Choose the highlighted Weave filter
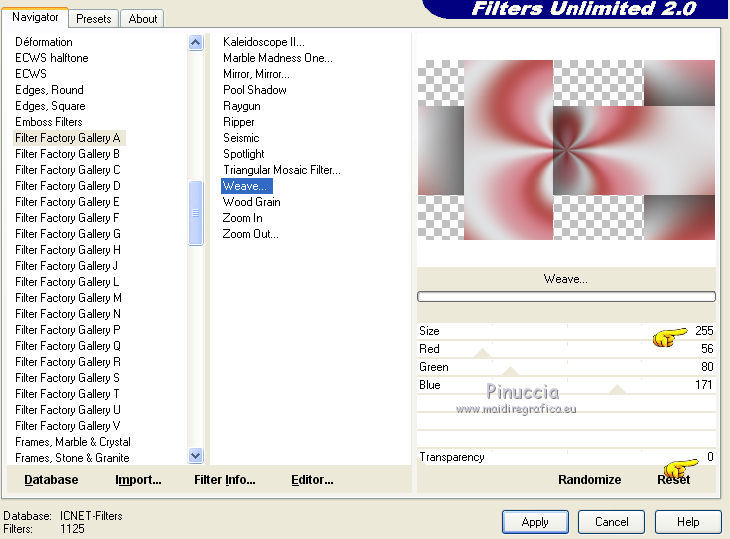 click(x=246, y=186)
